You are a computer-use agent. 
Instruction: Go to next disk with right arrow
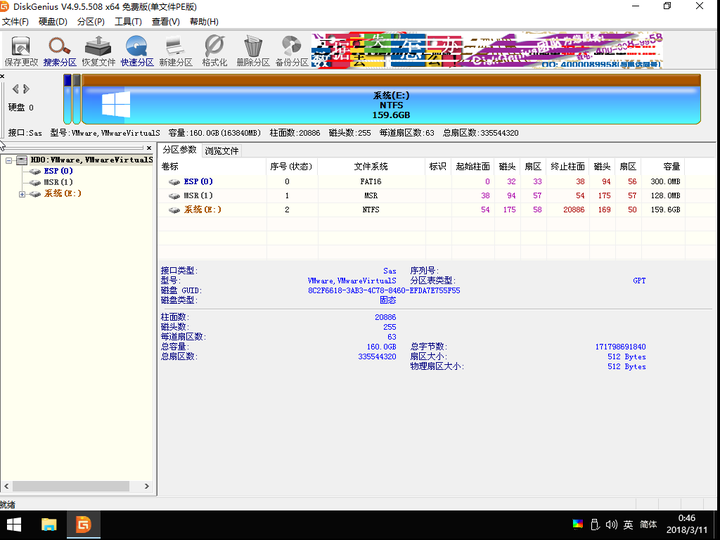(26, 89)
